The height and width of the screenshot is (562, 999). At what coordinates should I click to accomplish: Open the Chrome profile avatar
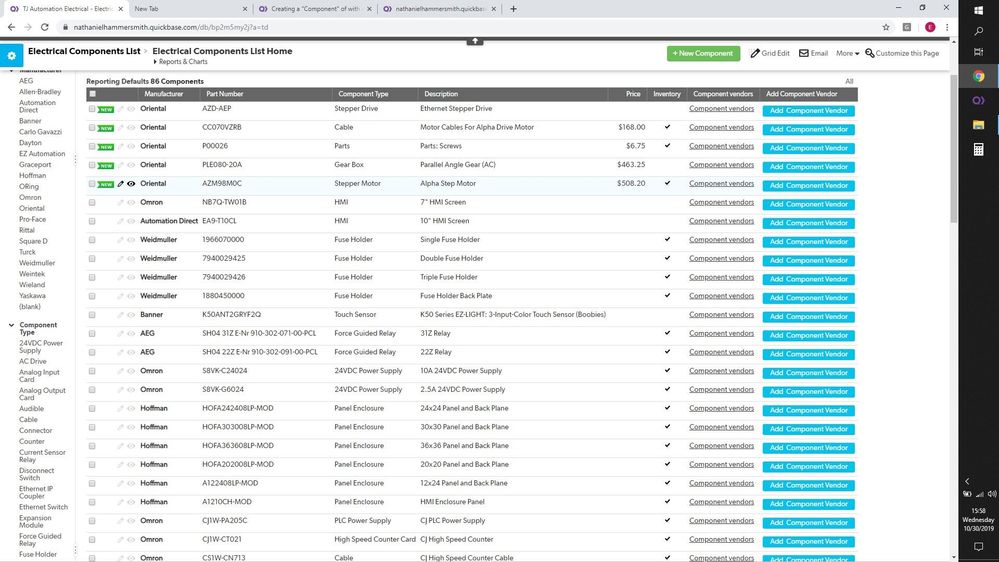(x=930, y=27)
